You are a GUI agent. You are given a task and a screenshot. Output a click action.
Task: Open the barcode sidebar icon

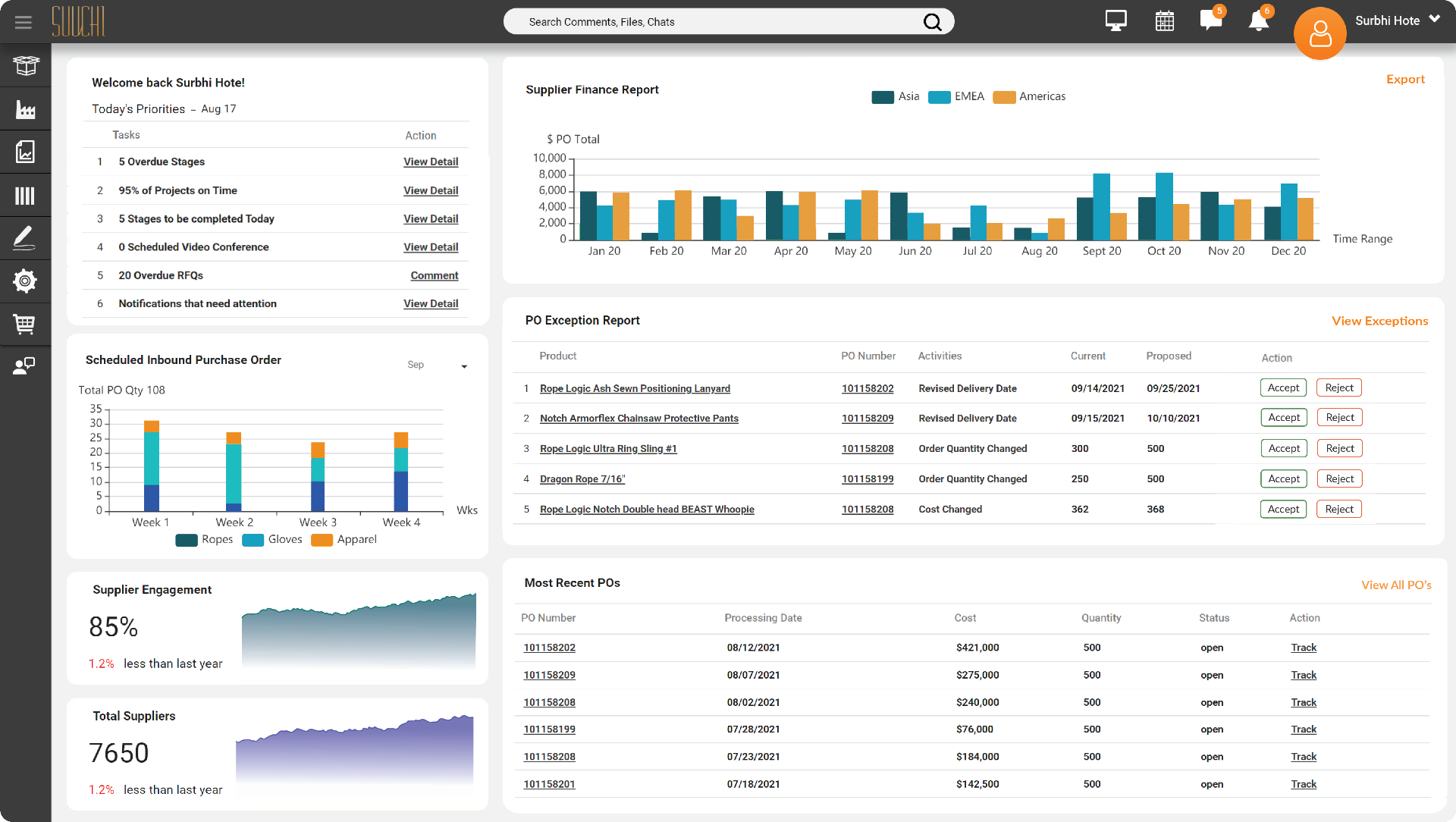26,196
